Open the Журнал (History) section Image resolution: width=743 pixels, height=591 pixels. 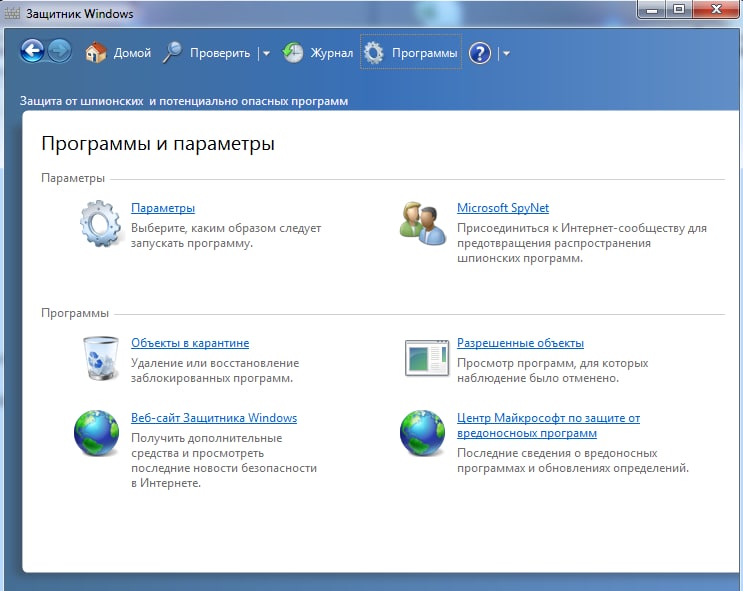coord(318,53)
